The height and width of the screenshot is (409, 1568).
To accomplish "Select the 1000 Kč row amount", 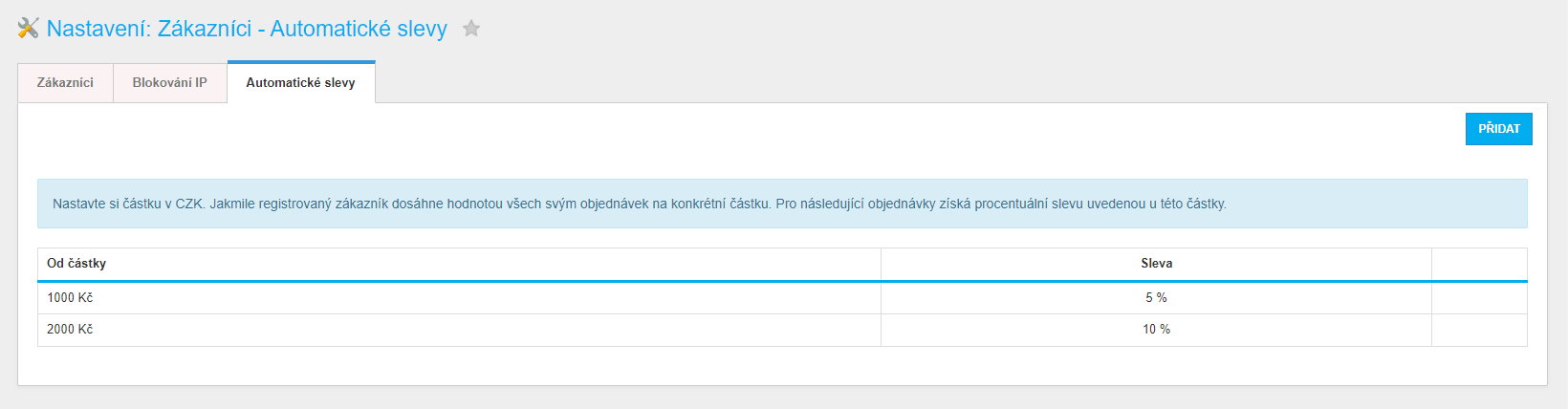I will 70,298.
